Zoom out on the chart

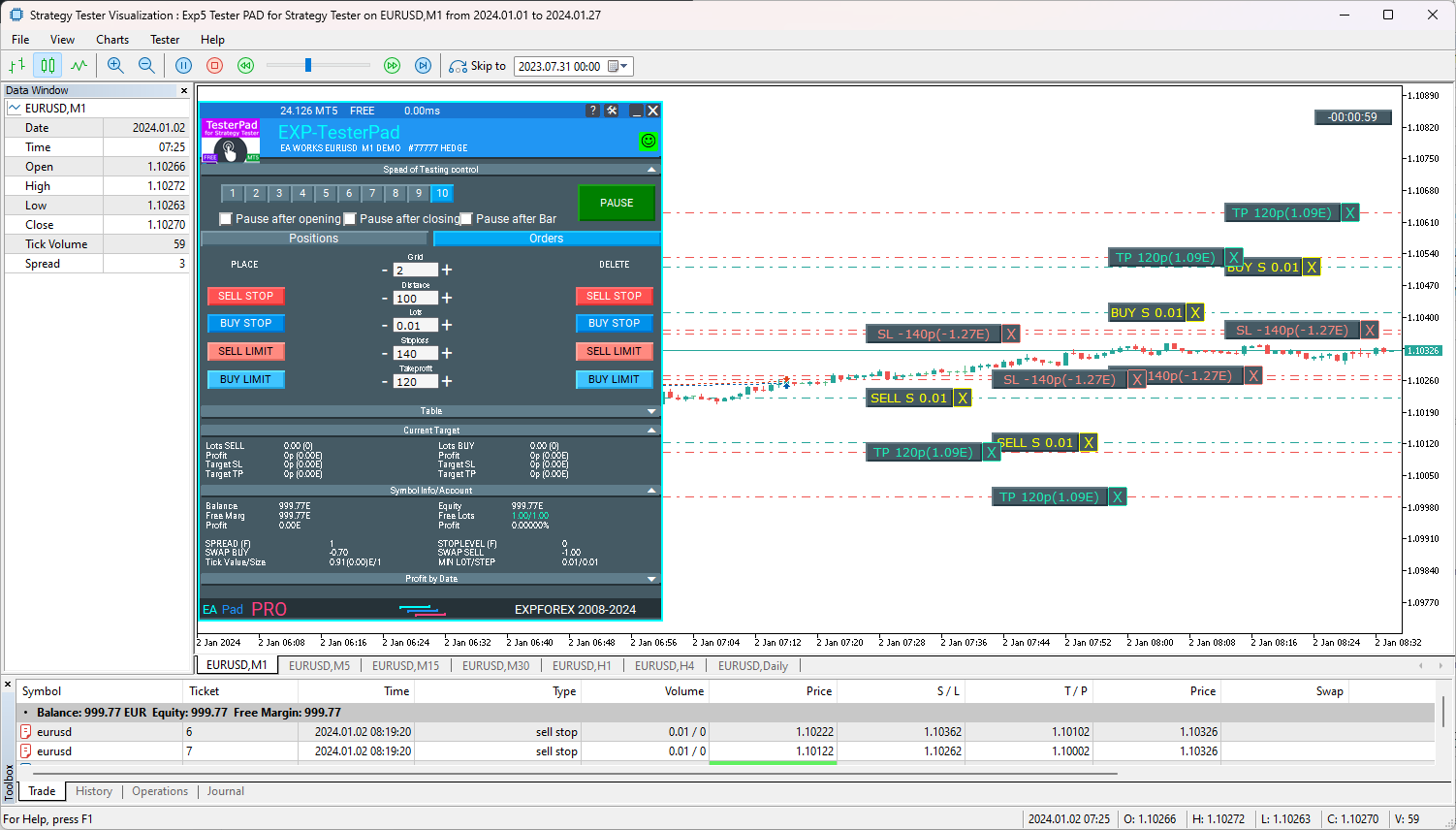click(x=145, y=65)
